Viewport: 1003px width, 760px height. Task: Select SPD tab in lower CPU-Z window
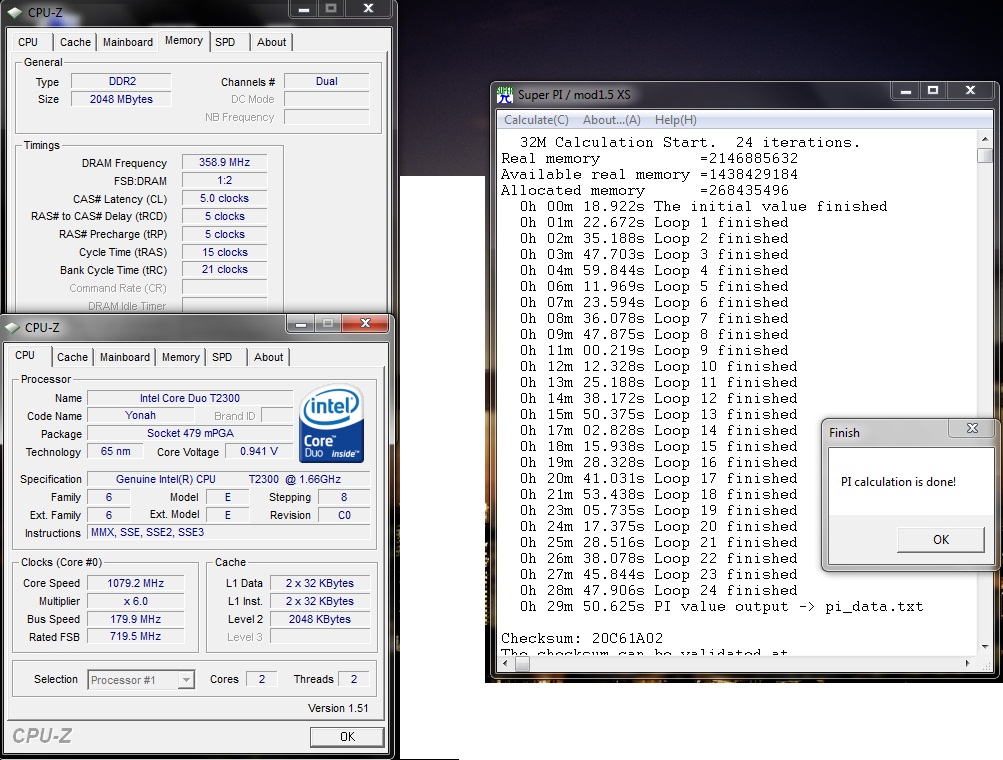click(222, 357)
